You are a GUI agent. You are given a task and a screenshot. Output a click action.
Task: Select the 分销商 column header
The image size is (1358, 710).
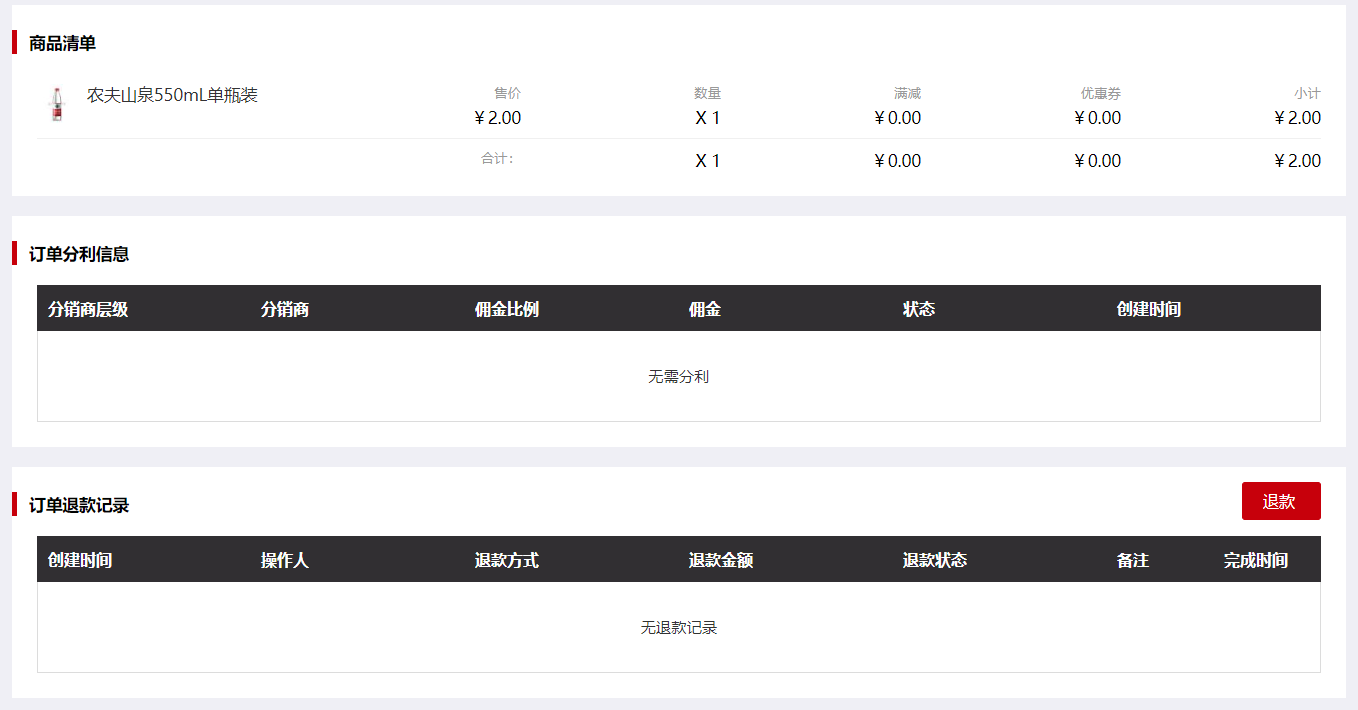click(x=285, y=309)
